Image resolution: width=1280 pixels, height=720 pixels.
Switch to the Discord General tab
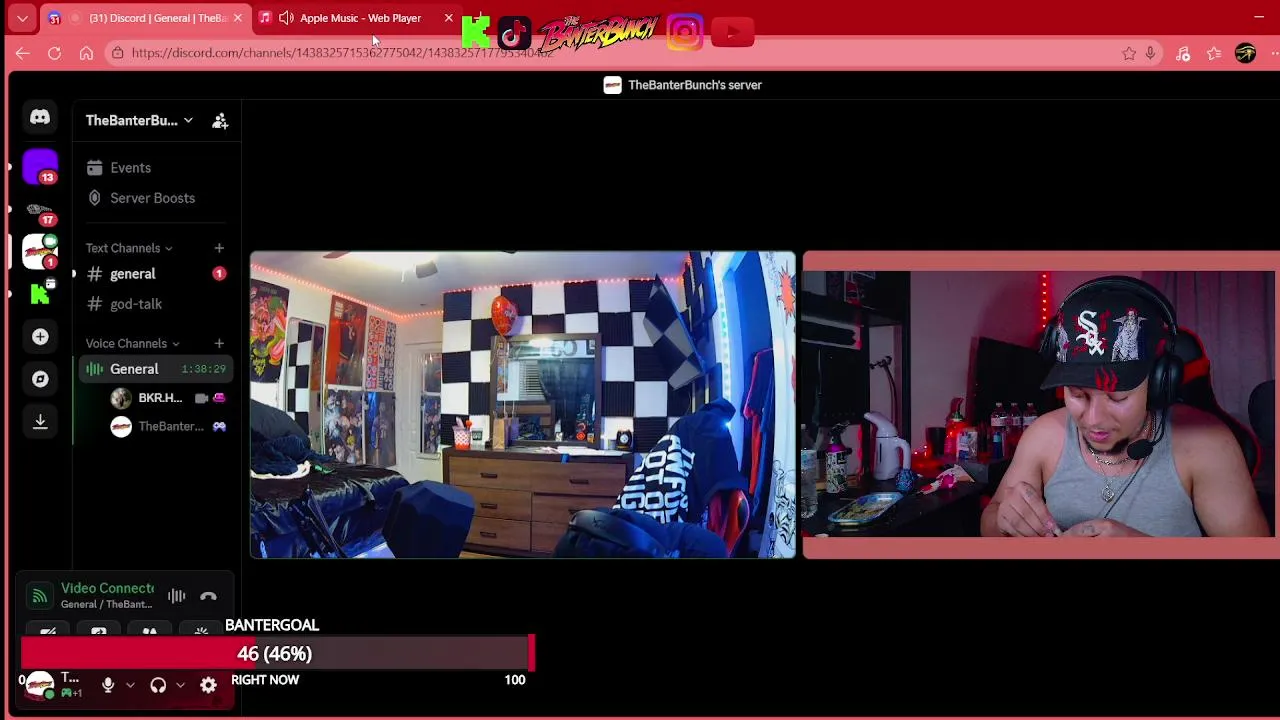coord(147,18)
